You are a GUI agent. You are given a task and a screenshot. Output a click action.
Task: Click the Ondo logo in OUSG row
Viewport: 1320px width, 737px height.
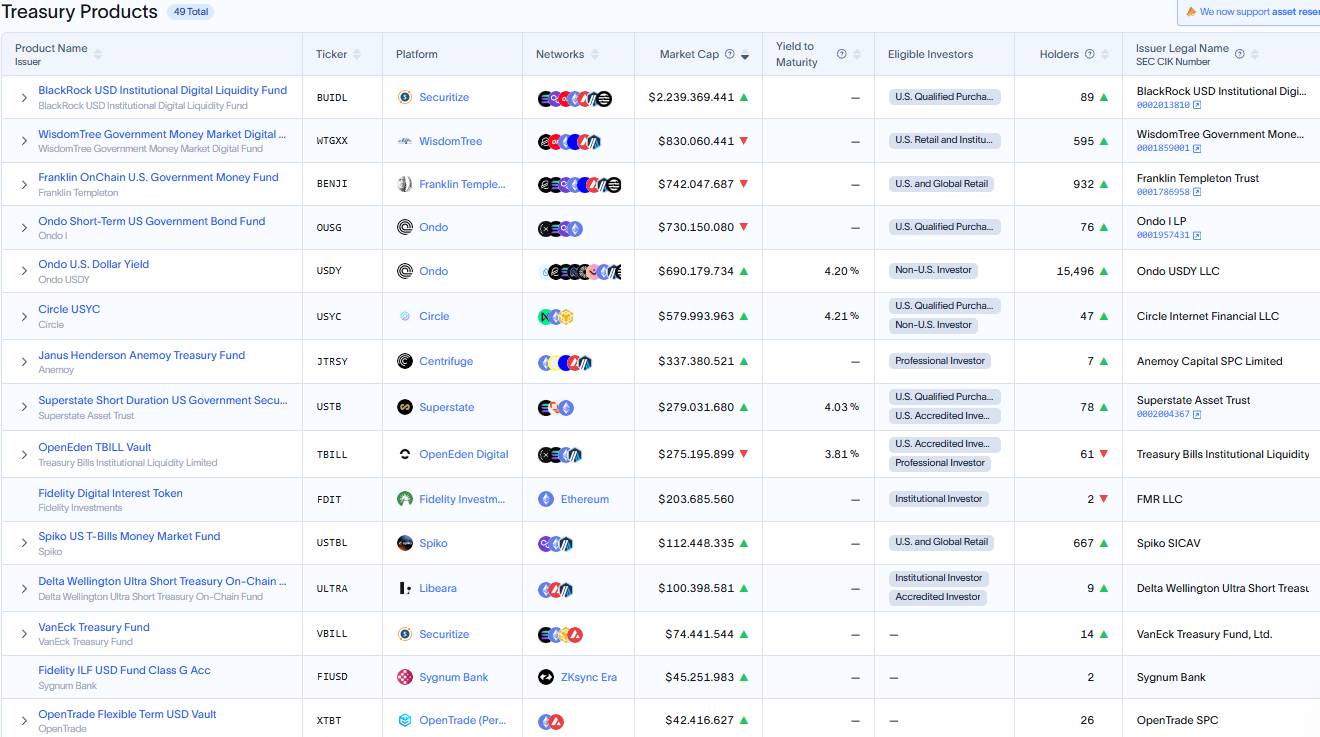(x=405, y=227)
